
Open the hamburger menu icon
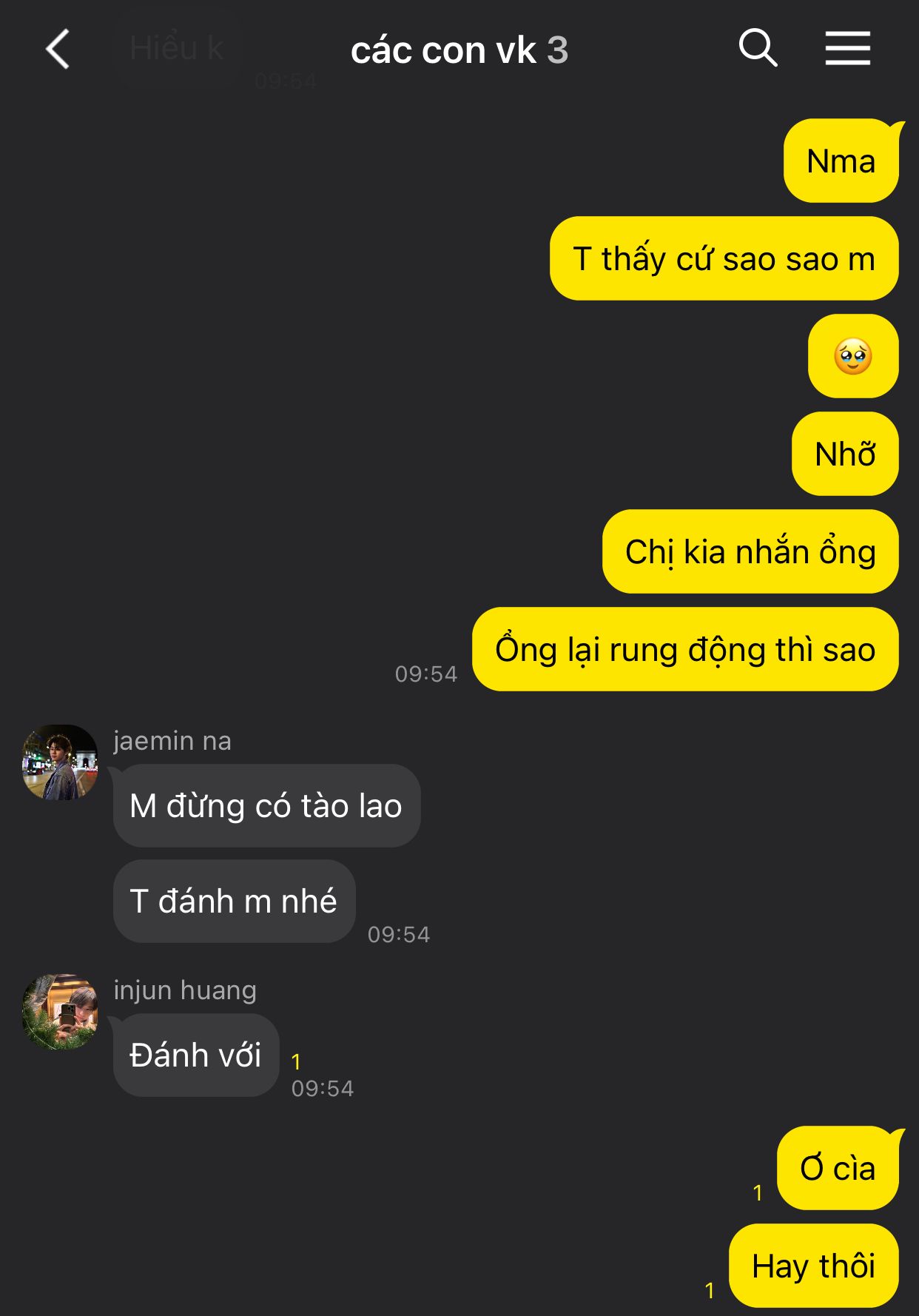(848, 48)
